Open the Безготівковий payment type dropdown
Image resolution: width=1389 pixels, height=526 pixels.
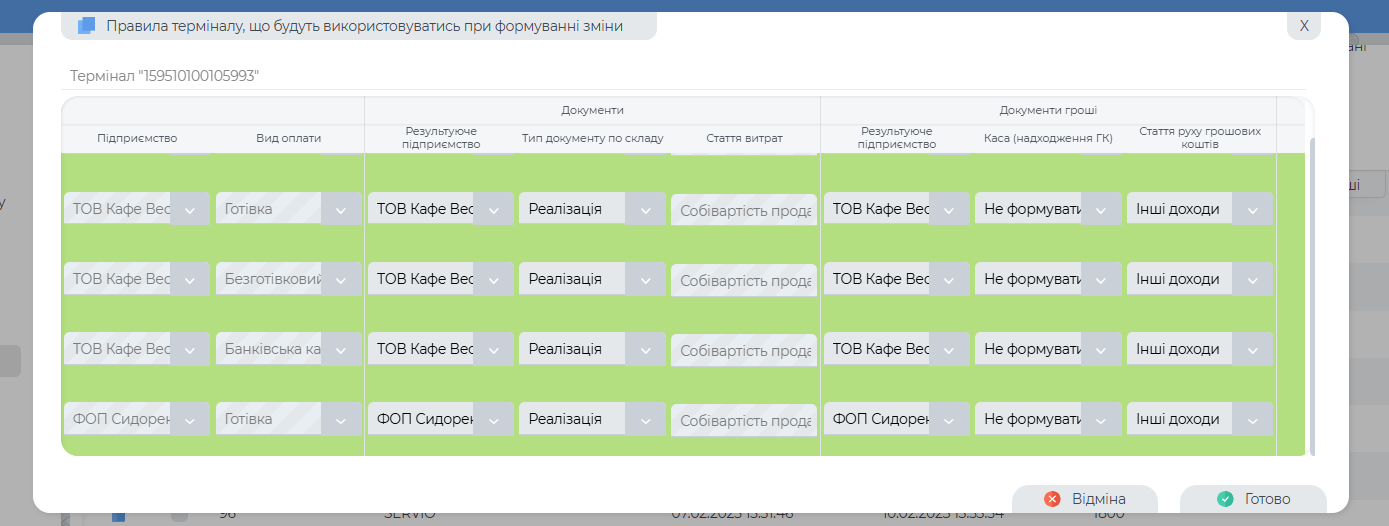click(341, 280)
